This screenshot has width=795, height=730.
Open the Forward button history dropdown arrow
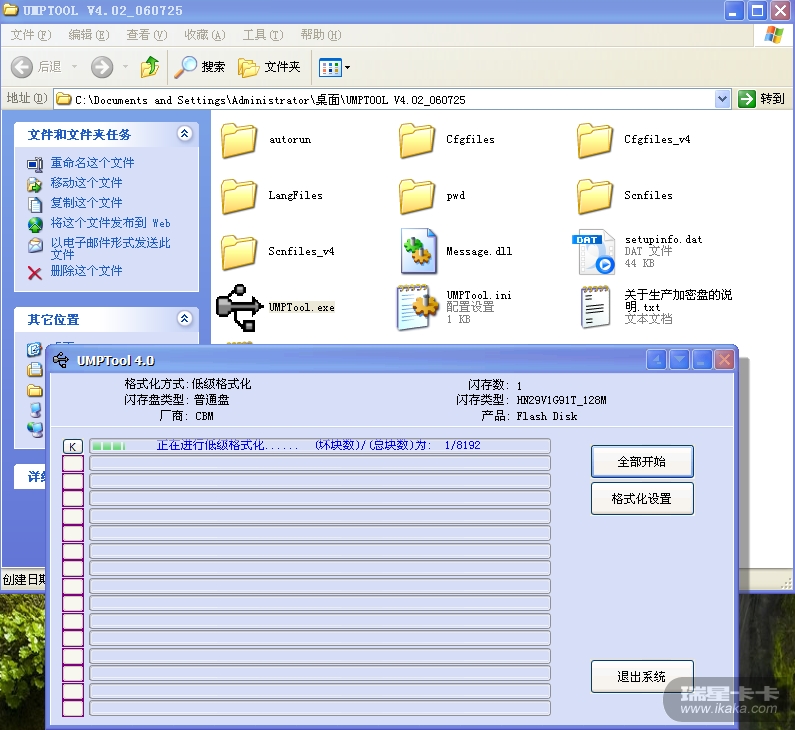[x=125, y=66]
